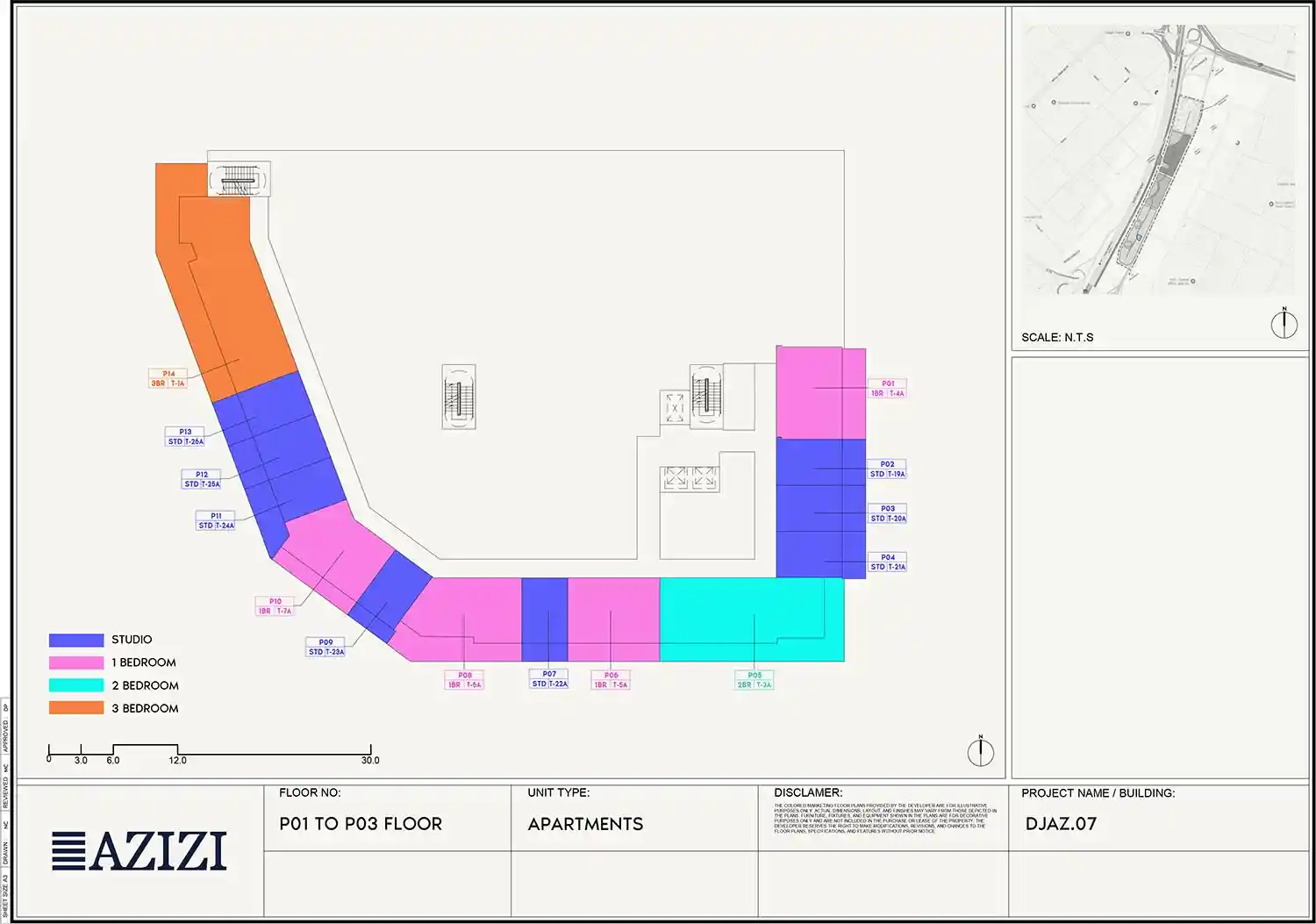Click the single elevator shaft marked with an X
This screenshot has height=924, width=1316.
tap(675, 407)
